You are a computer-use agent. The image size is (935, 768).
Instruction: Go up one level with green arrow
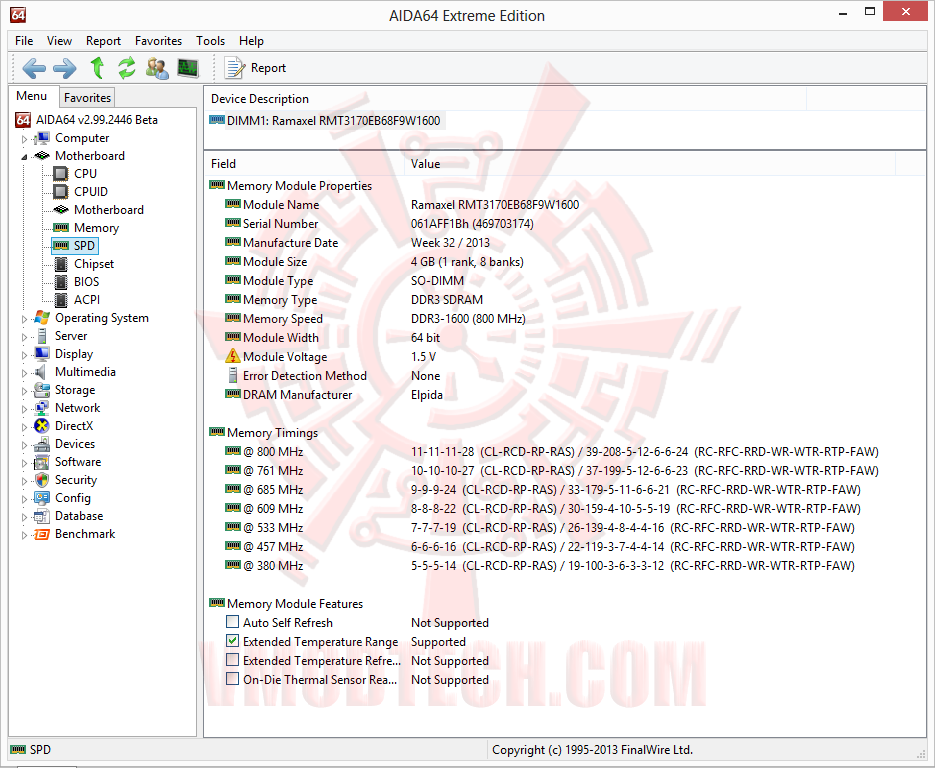97,68
